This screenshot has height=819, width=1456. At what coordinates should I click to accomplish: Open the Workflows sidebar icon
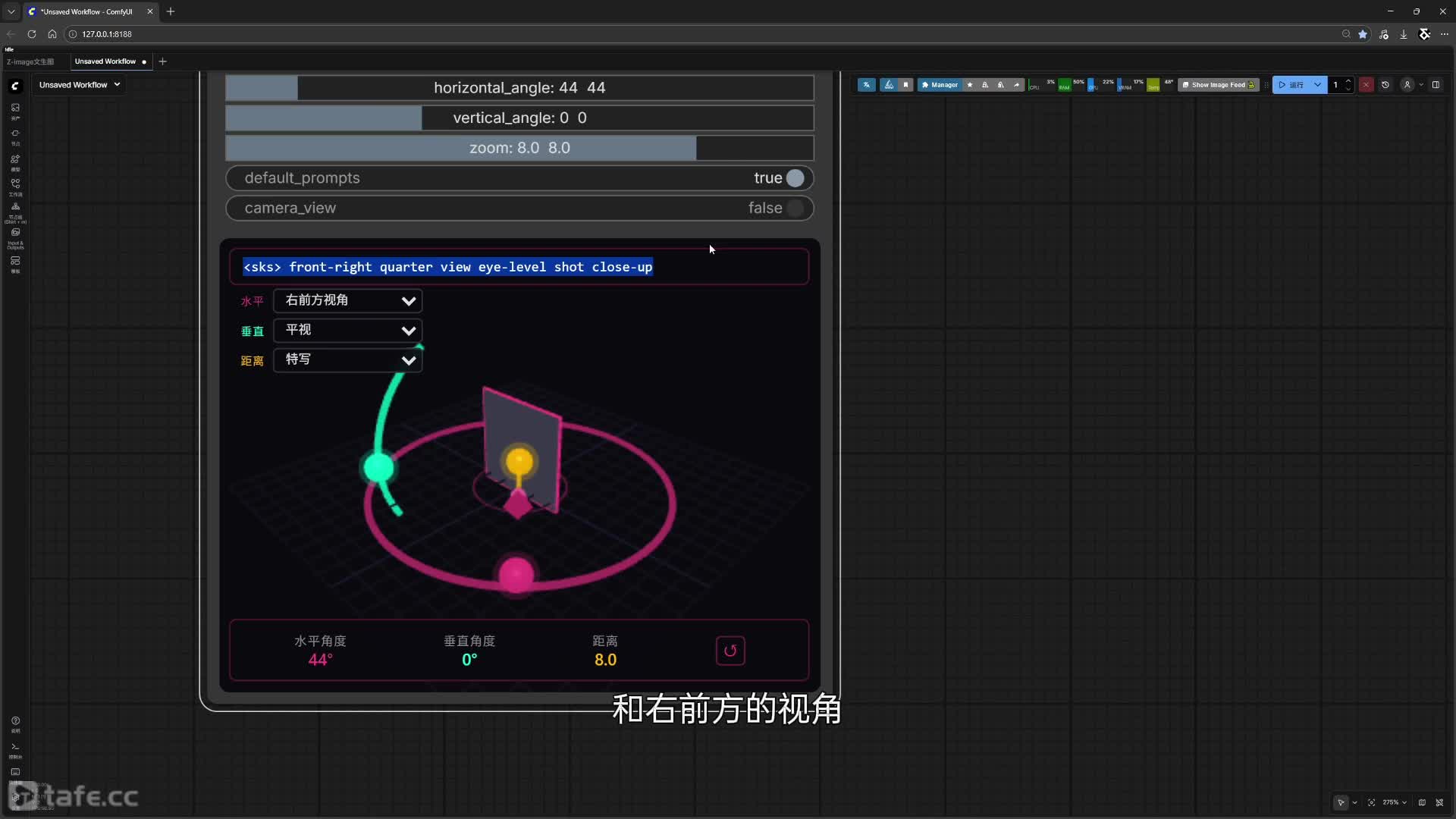tap(15, 186)
